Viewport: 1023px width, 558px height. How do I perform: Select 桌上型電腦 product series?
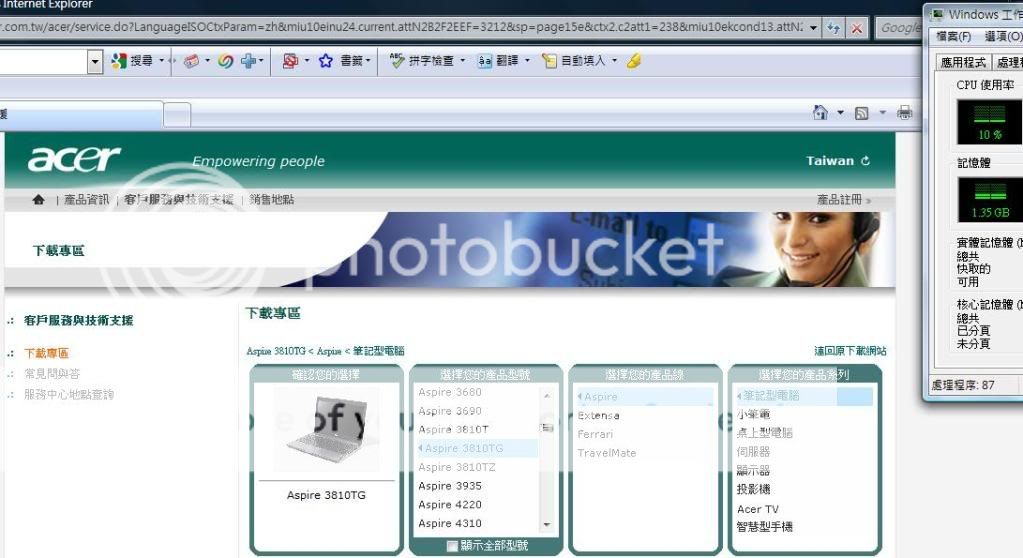pyautogui.click(x=764, y=433)
